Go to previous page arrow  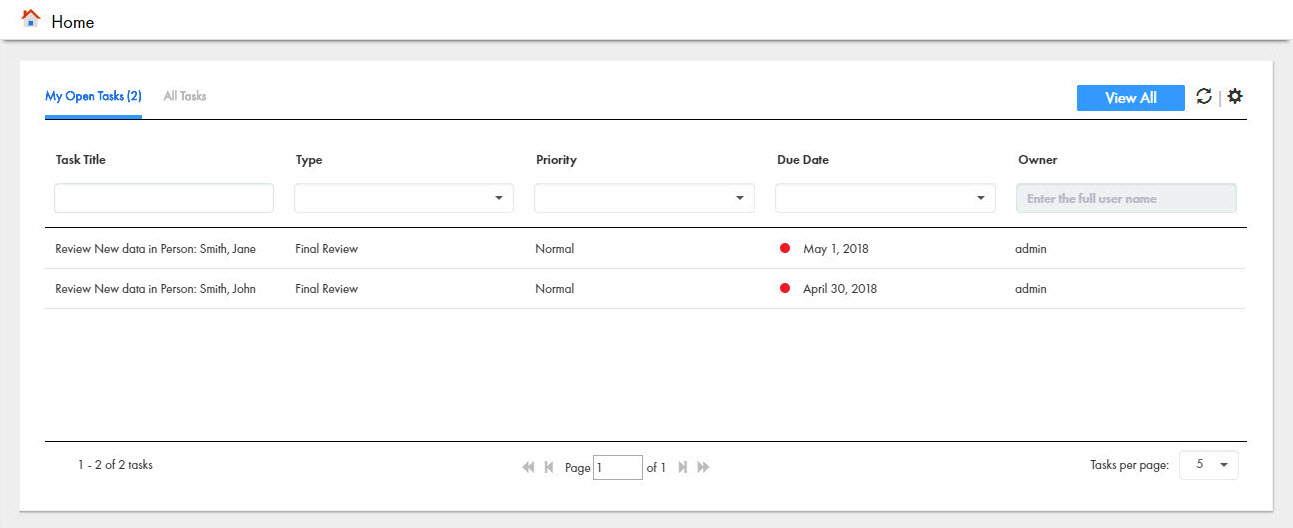[x=549, y=467]
